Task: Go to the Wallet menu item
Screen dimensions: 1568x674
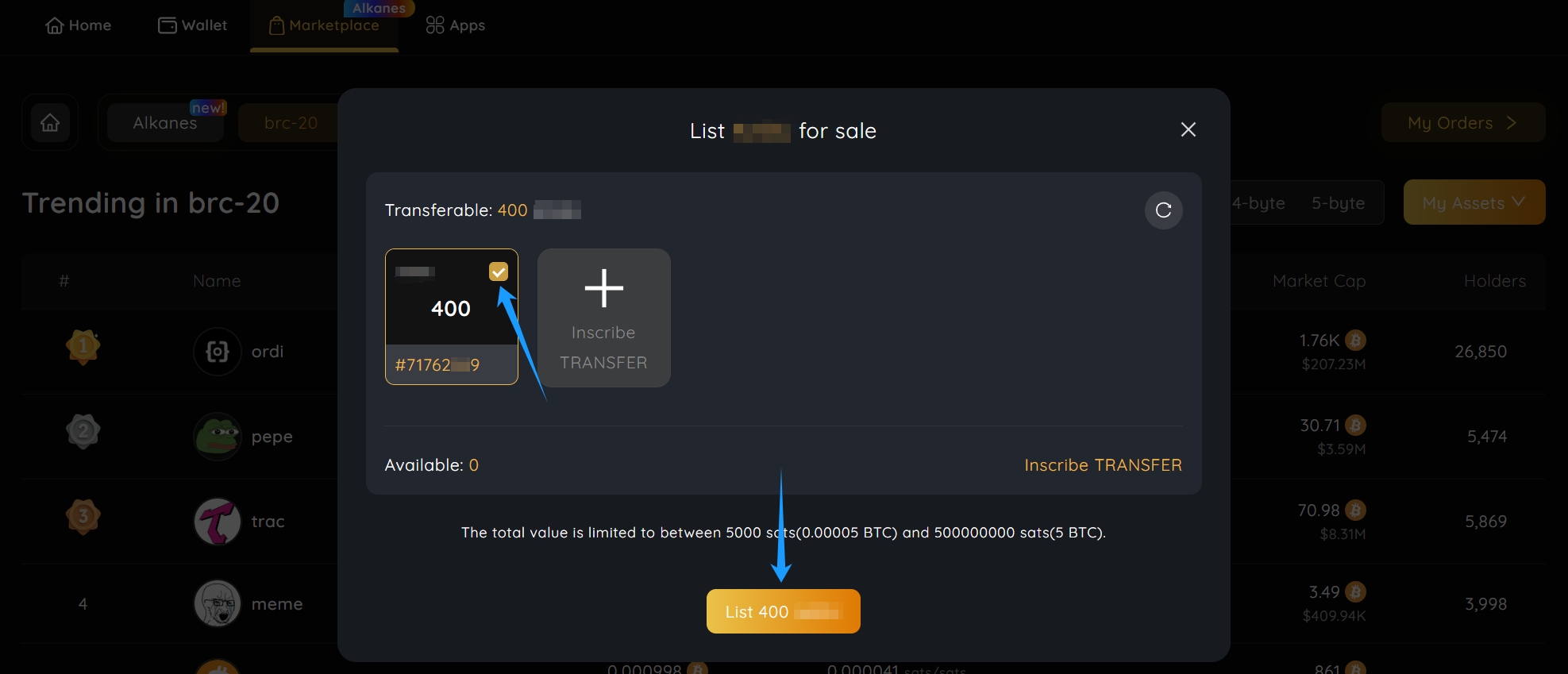Action: click(x=193, y=25)
